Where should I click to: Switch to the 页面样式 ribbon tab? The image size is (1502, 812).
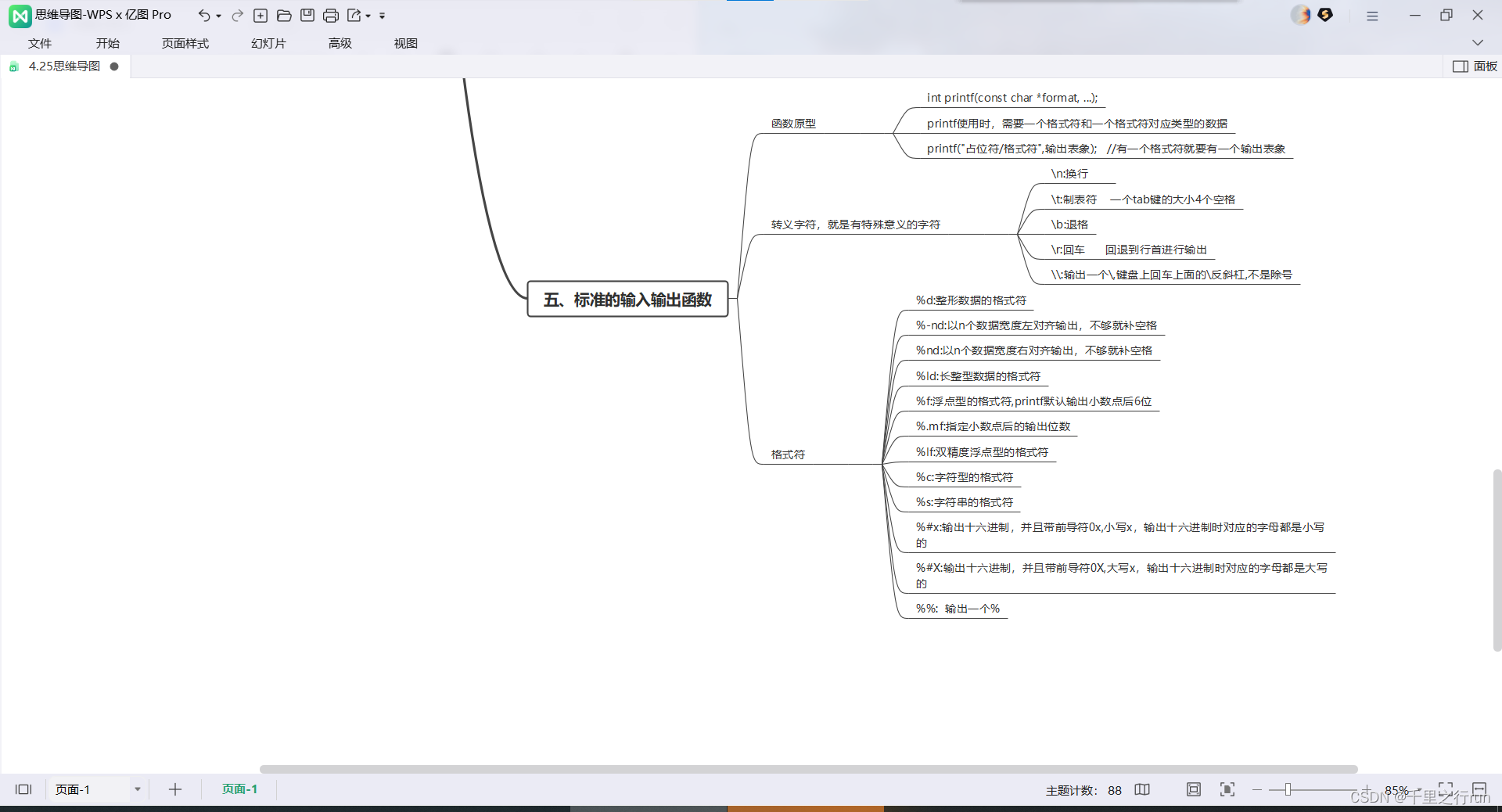pyautogui.click(x=185, y=44)
